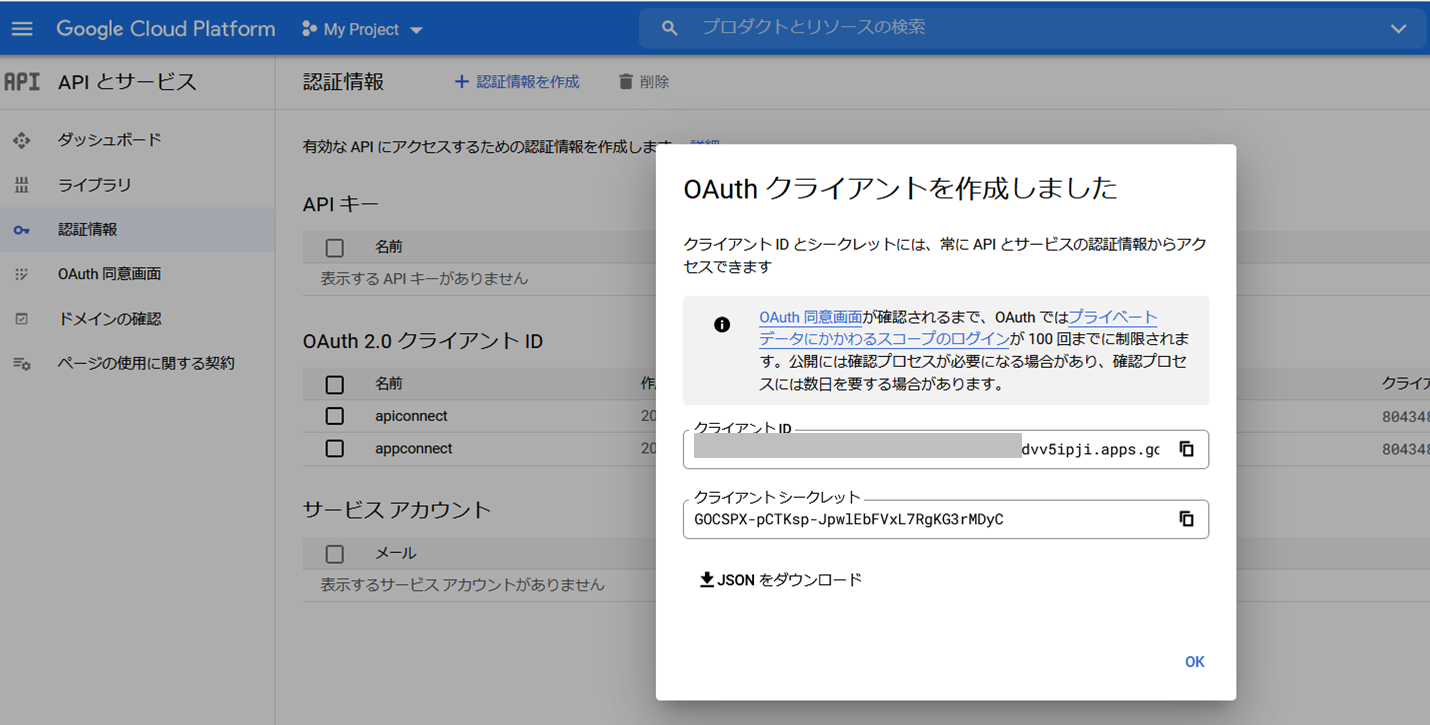Click the ドメインの確認 sidebar icon

click(x=22, y=319)
